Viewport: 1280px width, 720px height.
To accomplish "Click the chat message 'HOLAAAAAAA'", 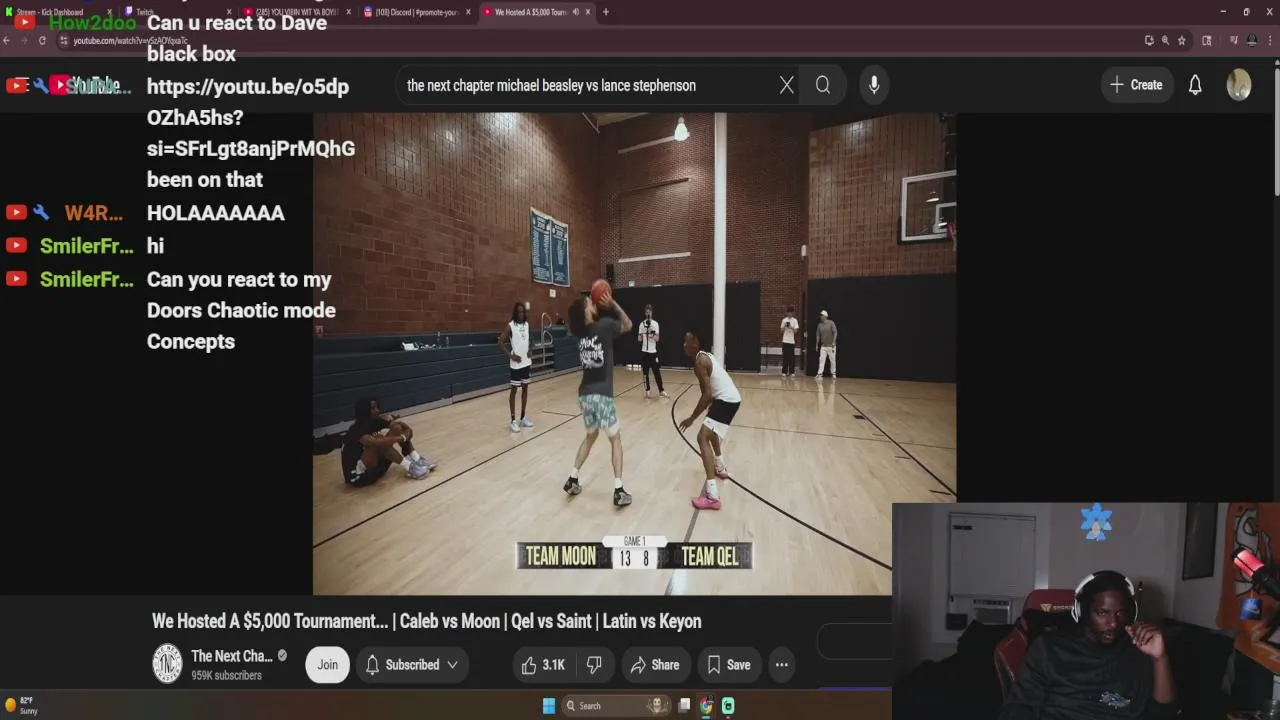I will click(x=216, y=213).
